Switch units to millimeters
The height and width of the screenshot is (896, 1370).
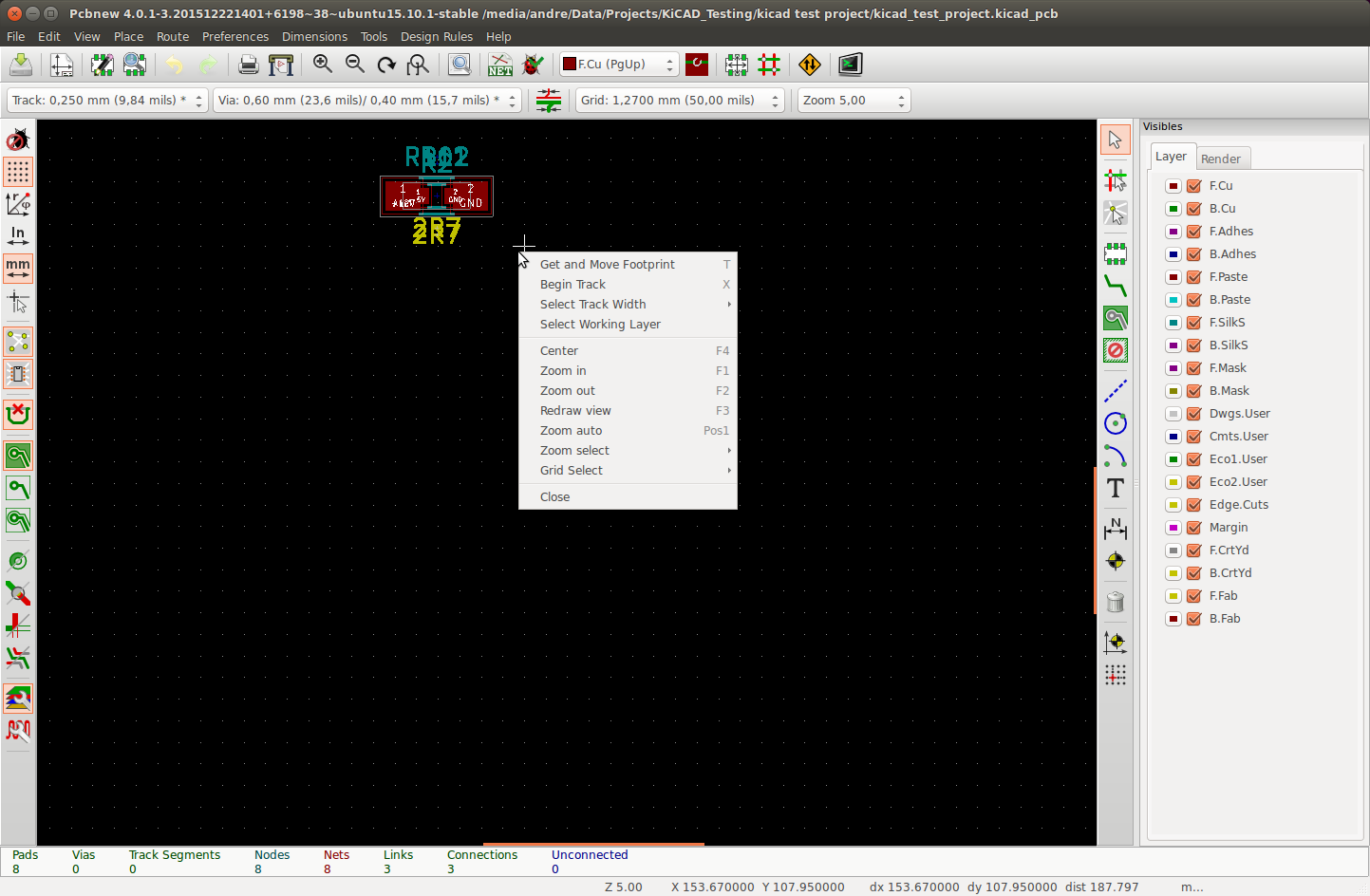[x=18, y=269]
